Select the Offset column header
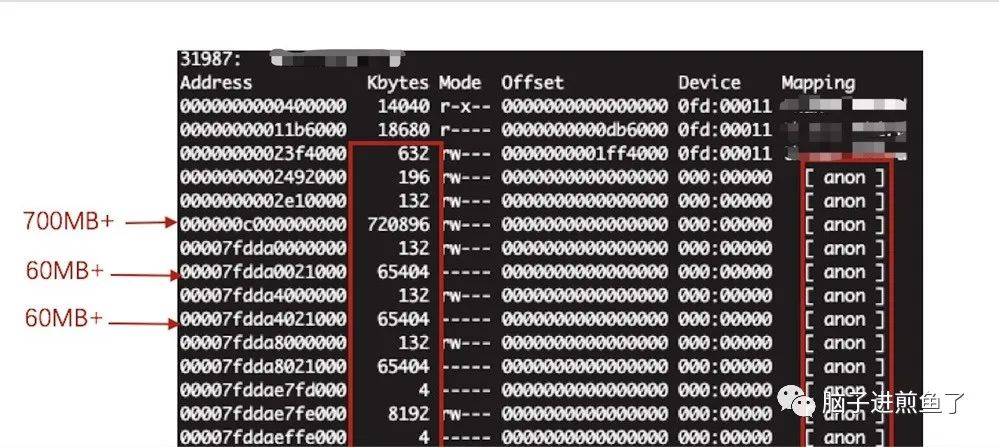This screenshot has height=447, width=999. coord(533,83)
